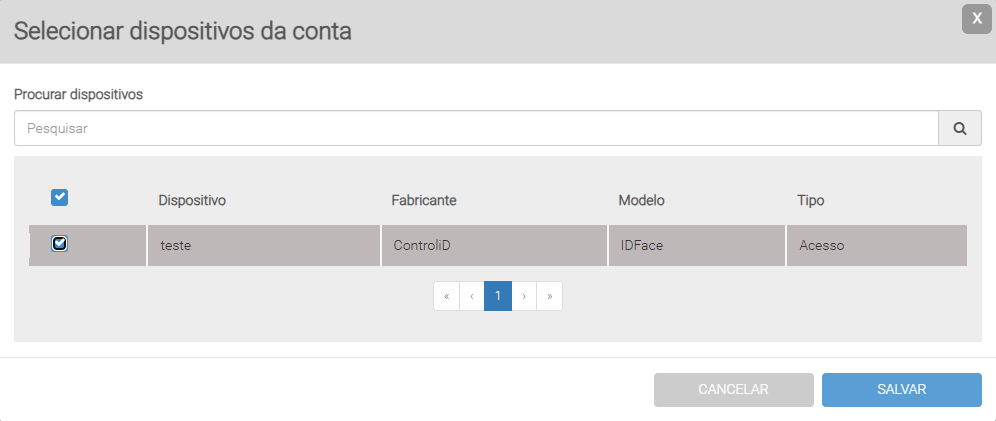Select page 1 in the pagination
Image resolution: width=996 pixels, height=421 pixels.
point(498,296)
